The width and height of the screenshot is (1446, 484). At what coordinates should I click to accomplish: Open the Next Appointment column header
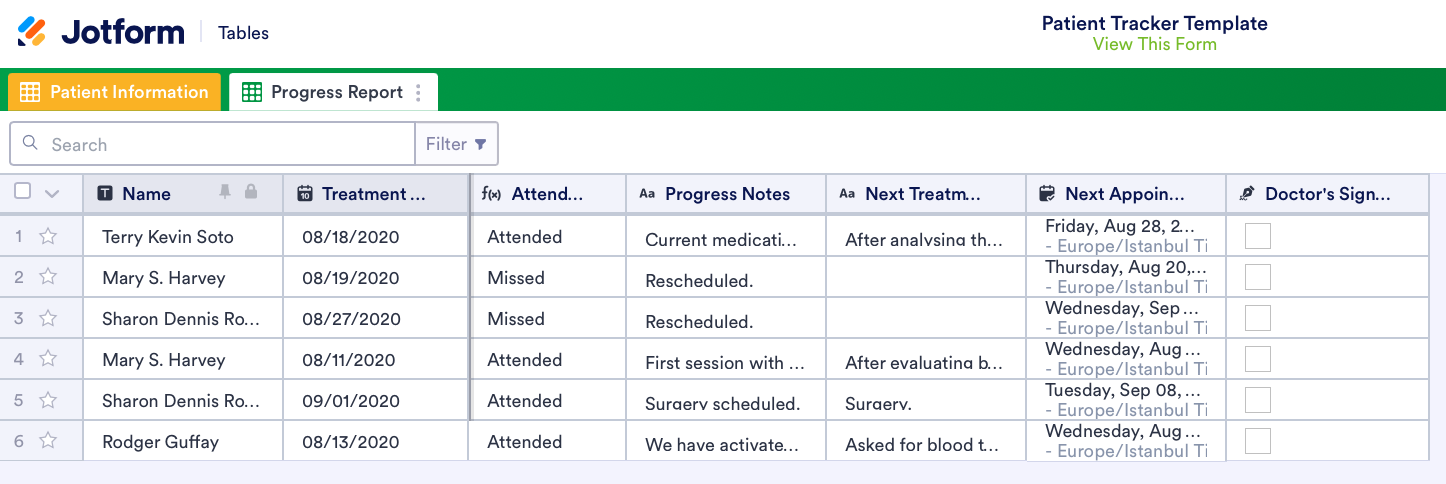point(1124,194)
